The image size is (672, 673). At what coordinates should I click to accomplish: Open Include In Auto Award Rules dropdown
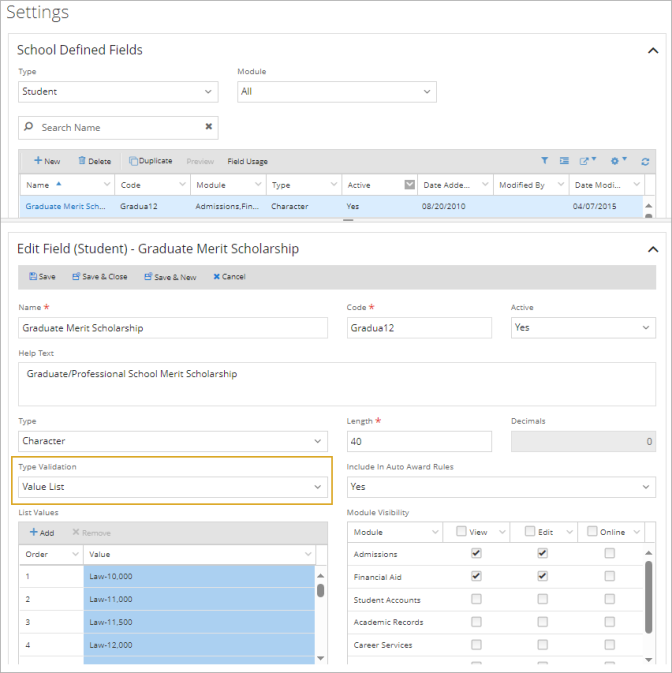click(501, 487)
